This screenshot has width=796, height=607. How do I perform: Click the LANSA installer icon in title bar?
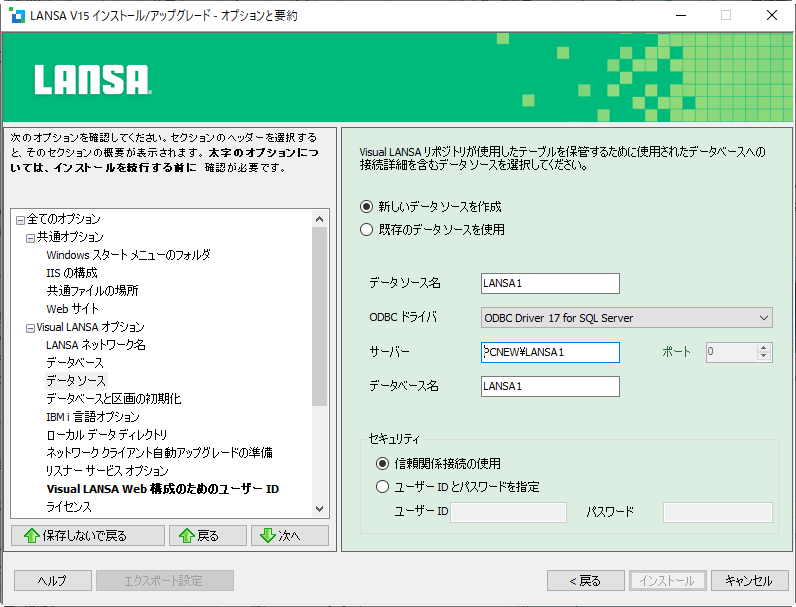[x=17, y=15]
